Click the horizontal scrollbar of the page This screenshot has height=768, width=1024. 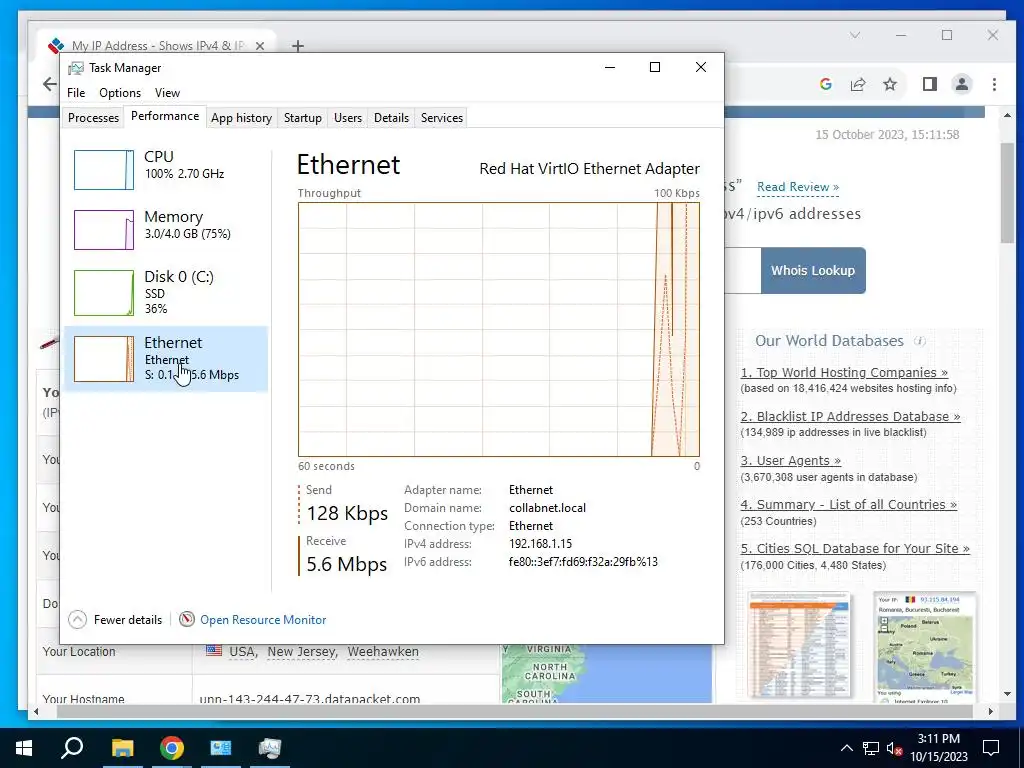click(513, 711)
